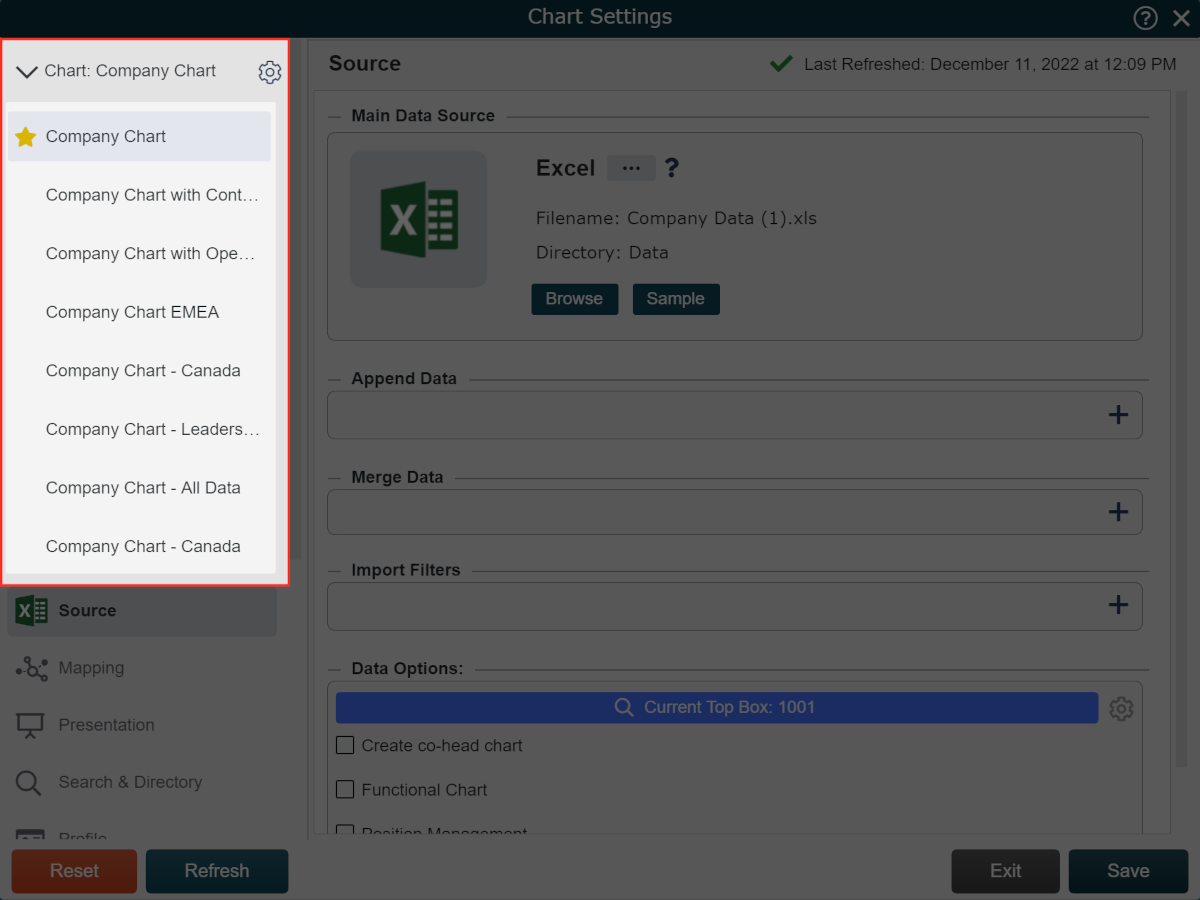The height and width of the screenshot is (900, 1200).
Task: Open the help question mark in title bar
Action: click(x=1145, y=18)
